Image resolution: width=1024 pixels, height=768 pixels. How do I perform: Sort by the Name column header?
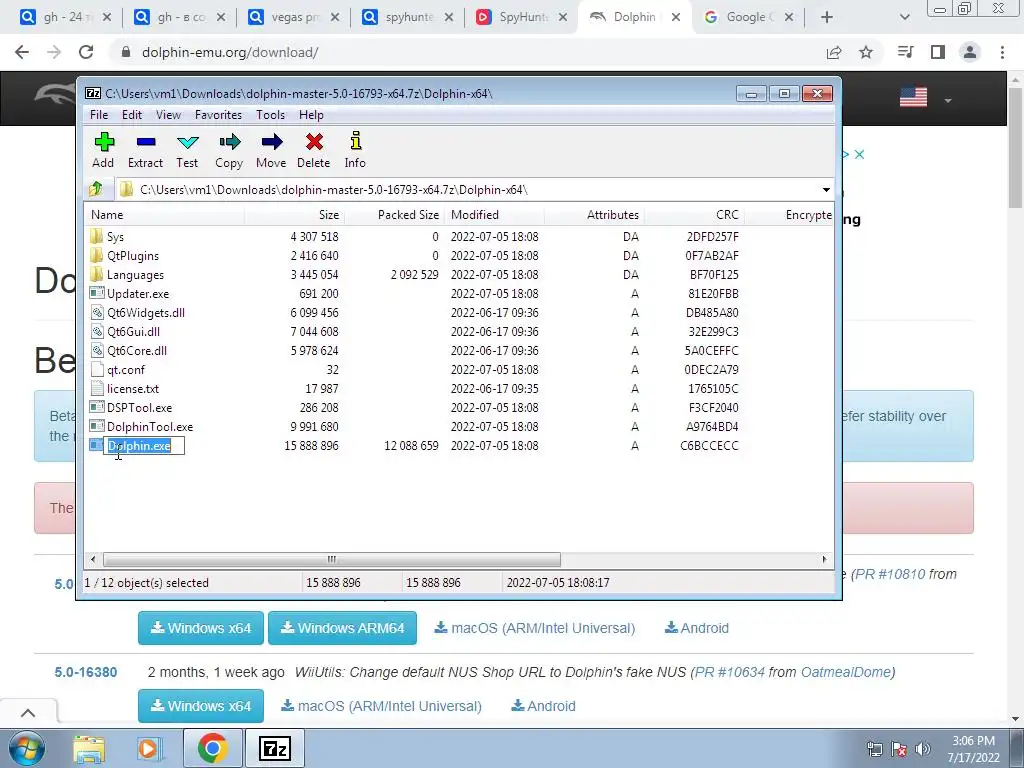pos(165,215)
